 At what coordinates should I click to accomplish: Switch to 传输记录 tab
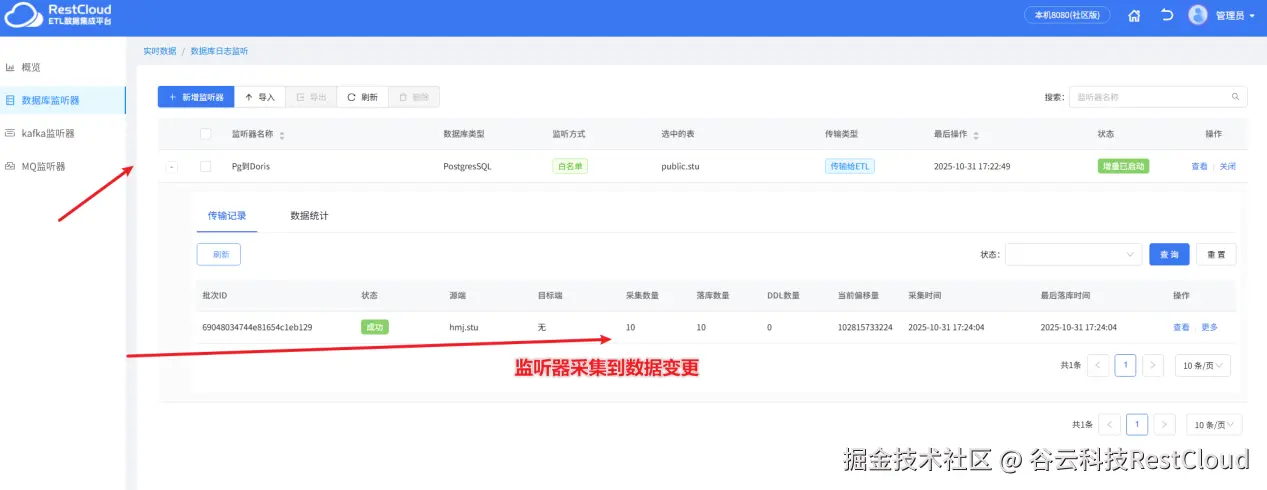(x=227, y=215)
